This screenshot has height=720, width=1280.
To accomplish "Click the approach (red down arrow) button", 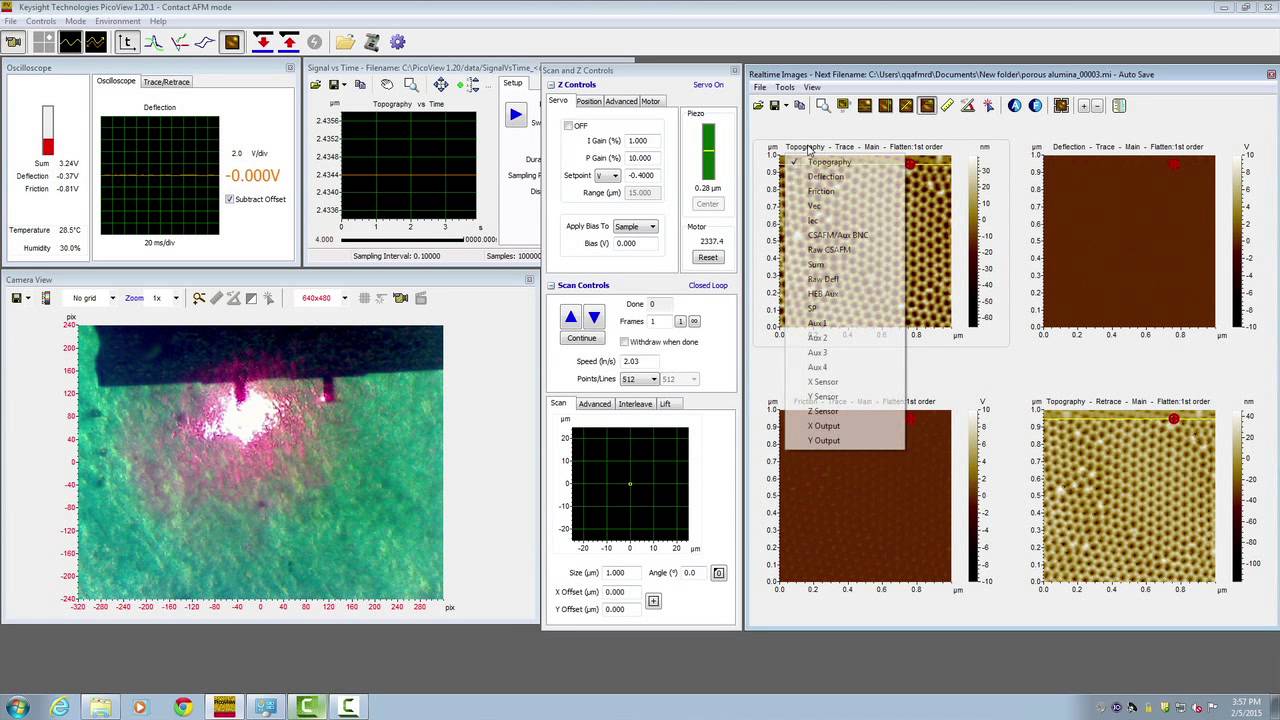I will 263,42.
